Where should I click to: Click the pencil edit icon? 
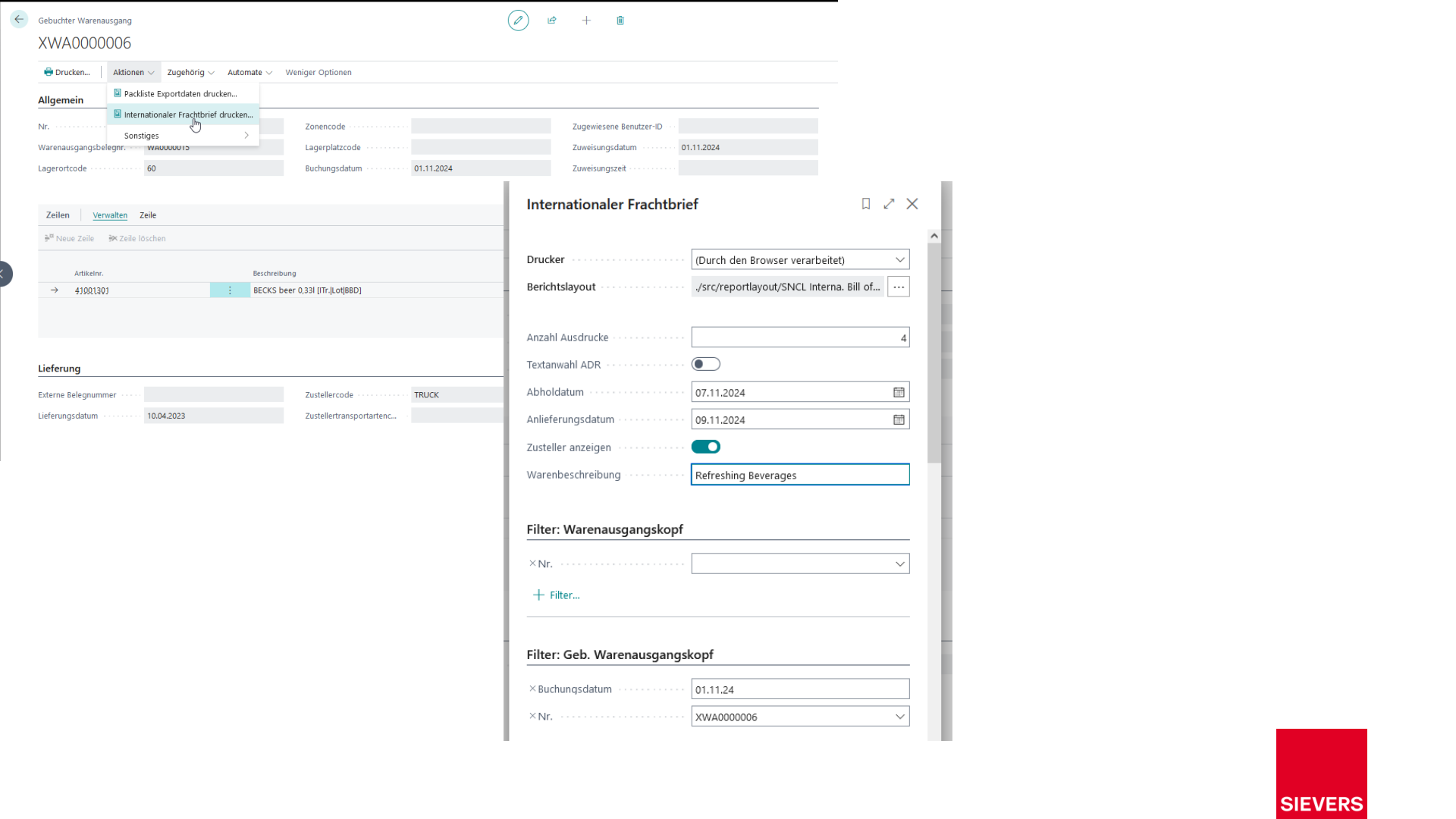click(519, 20)
